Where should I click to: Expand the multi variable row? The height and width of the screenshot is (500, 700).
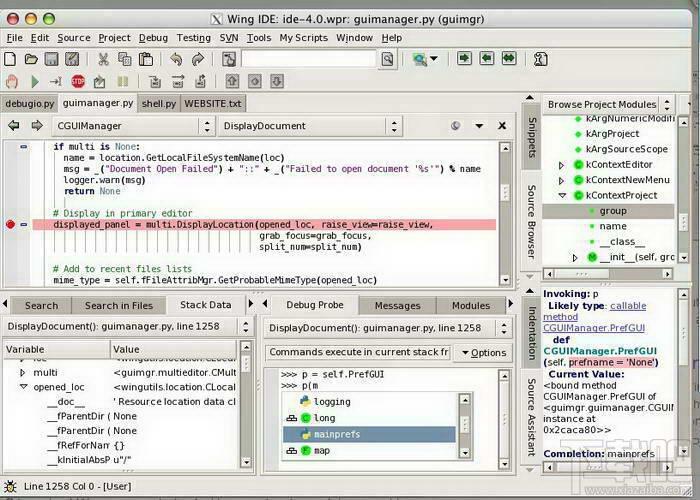point(23,373)
